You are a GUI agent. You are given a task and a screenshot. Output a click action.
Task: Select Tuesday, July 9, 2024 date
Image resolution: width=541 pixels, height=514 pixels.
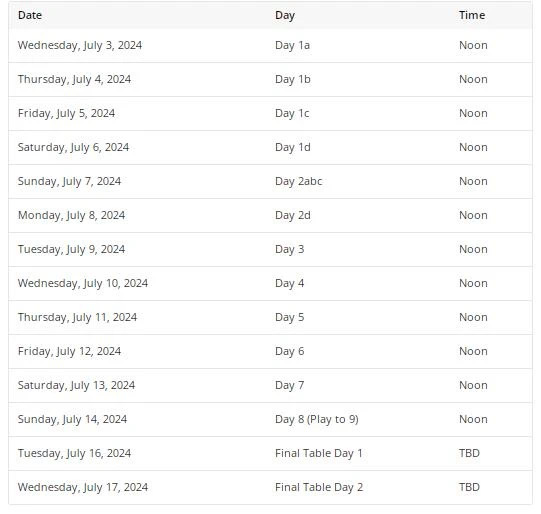pyautogui.click(x=71, y=249)
